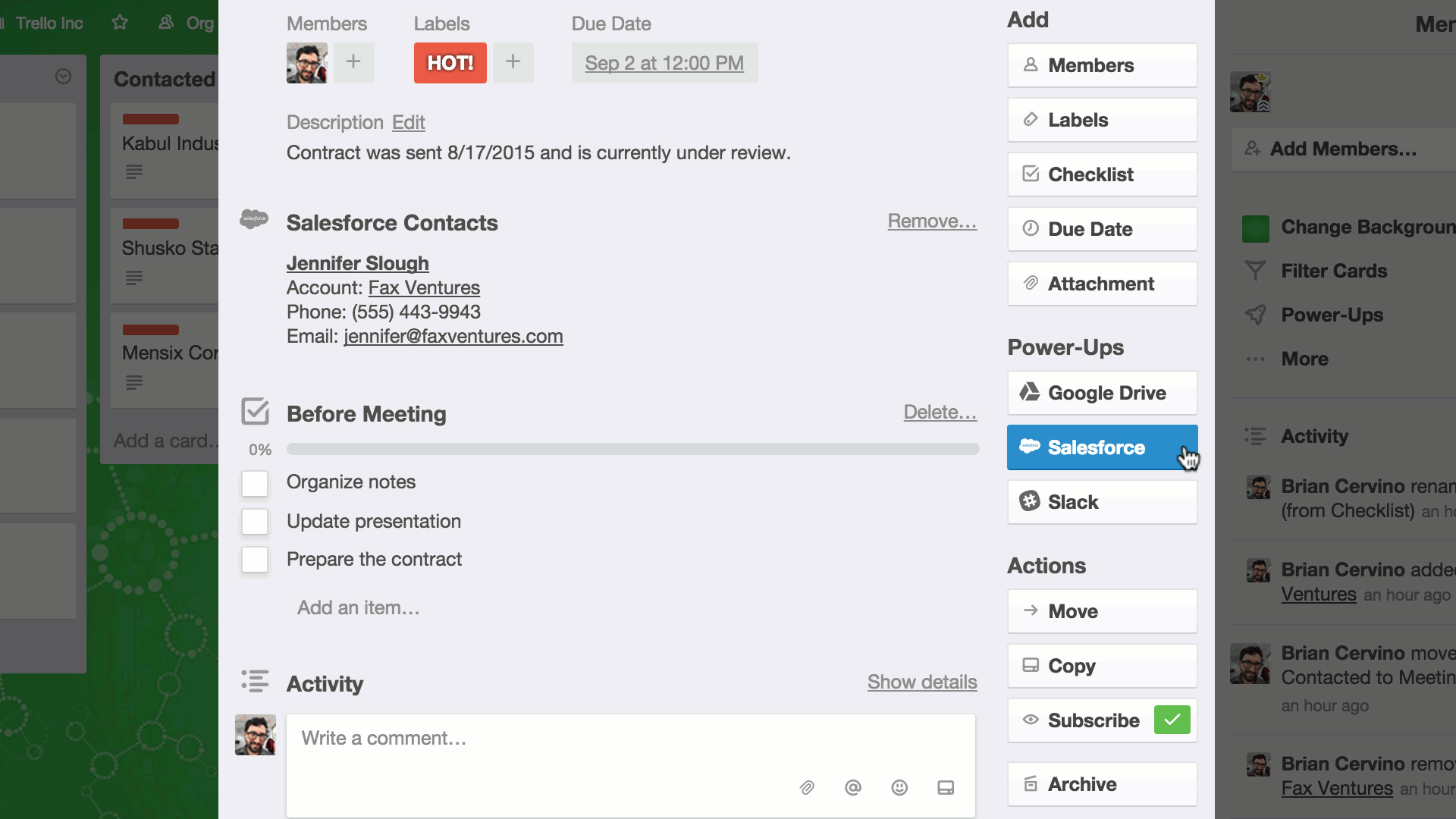This screenshot has width=1456, height=819.
Task: Insert an emoji with the smiley icon
Action: click(x=899, y=787)
